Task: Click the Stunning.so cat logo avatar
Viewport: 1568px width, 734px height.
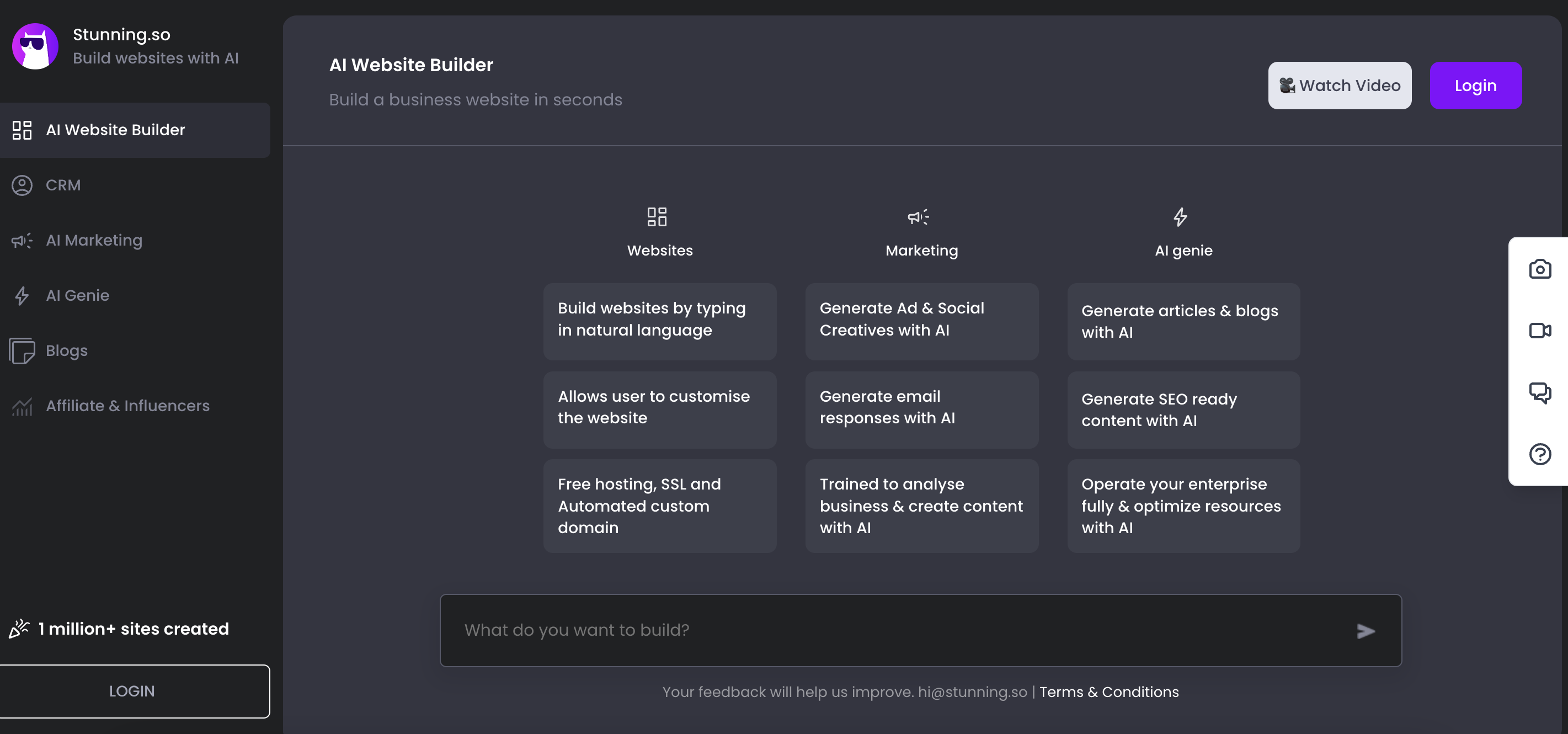Action: point(35,46)
